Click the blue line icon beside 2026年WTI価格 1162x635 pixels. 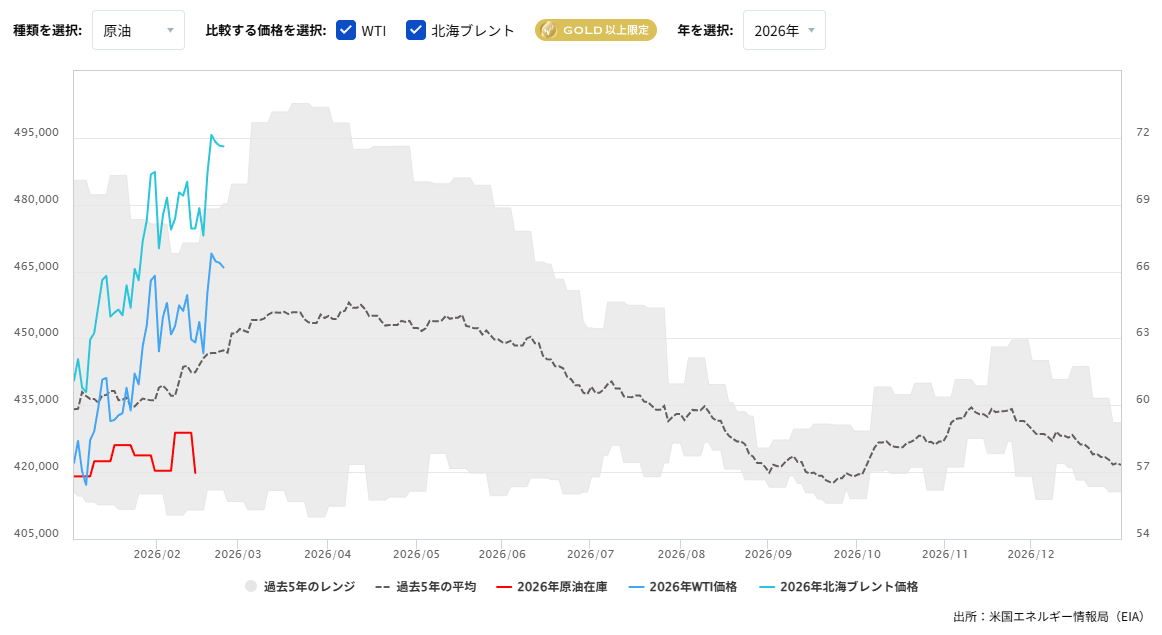pos(638,586)
